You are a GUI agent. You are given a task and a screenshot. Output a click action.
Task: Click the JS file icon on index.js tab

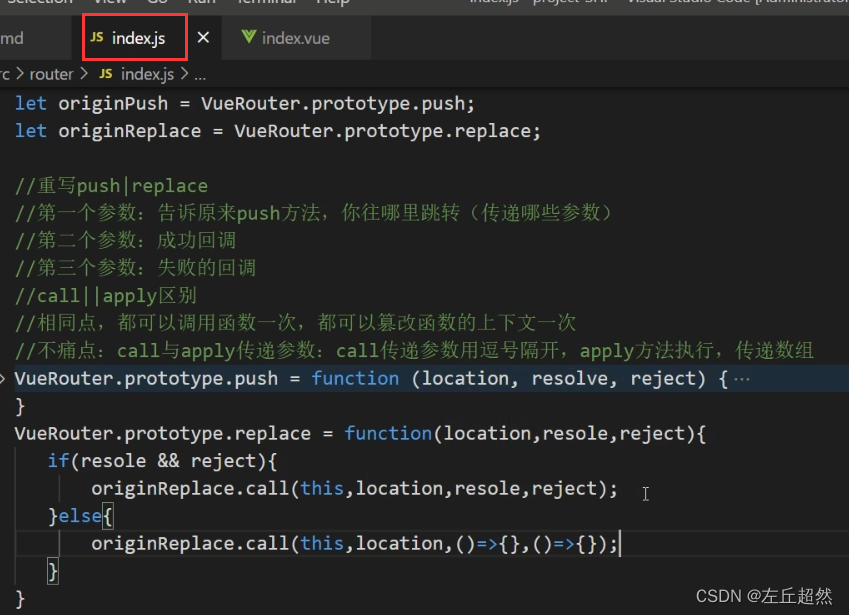(x=97, y=37)
